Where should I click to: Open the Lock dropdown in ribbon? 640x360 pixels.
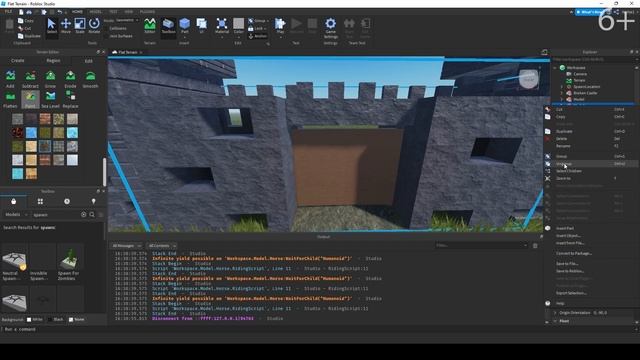pyautogui.click(x=257, y=28)
